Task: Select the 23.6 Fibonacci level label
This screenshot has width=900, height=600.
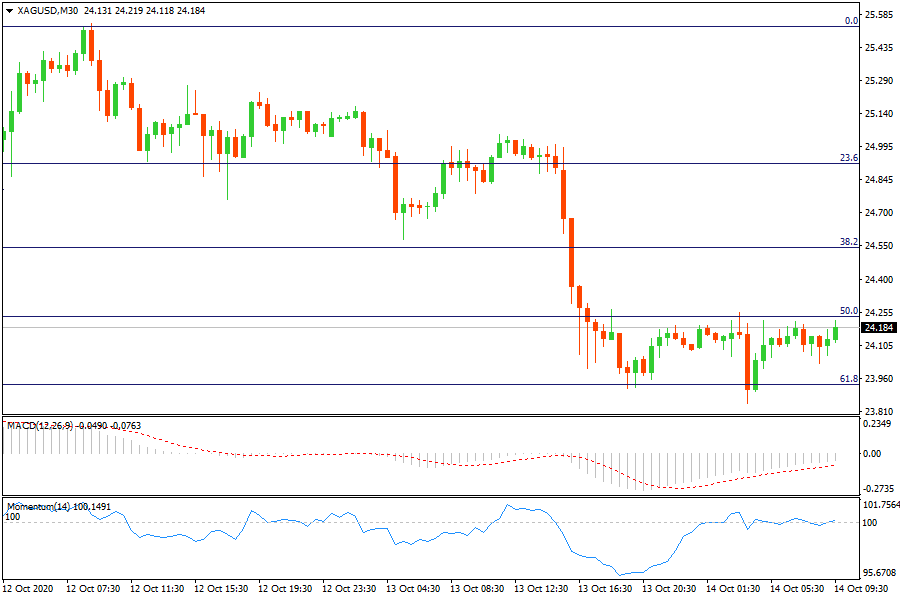Action: pos(850,157)
